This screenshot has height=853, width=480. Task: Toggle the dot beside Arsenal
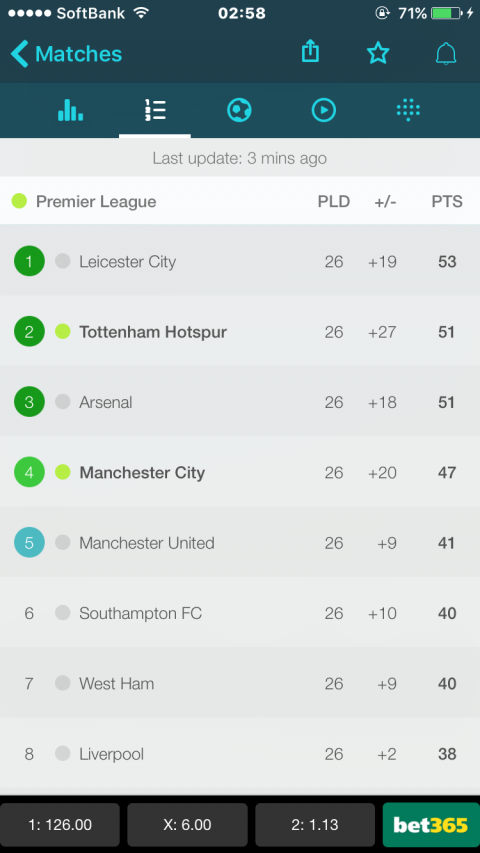click(63, 402)
